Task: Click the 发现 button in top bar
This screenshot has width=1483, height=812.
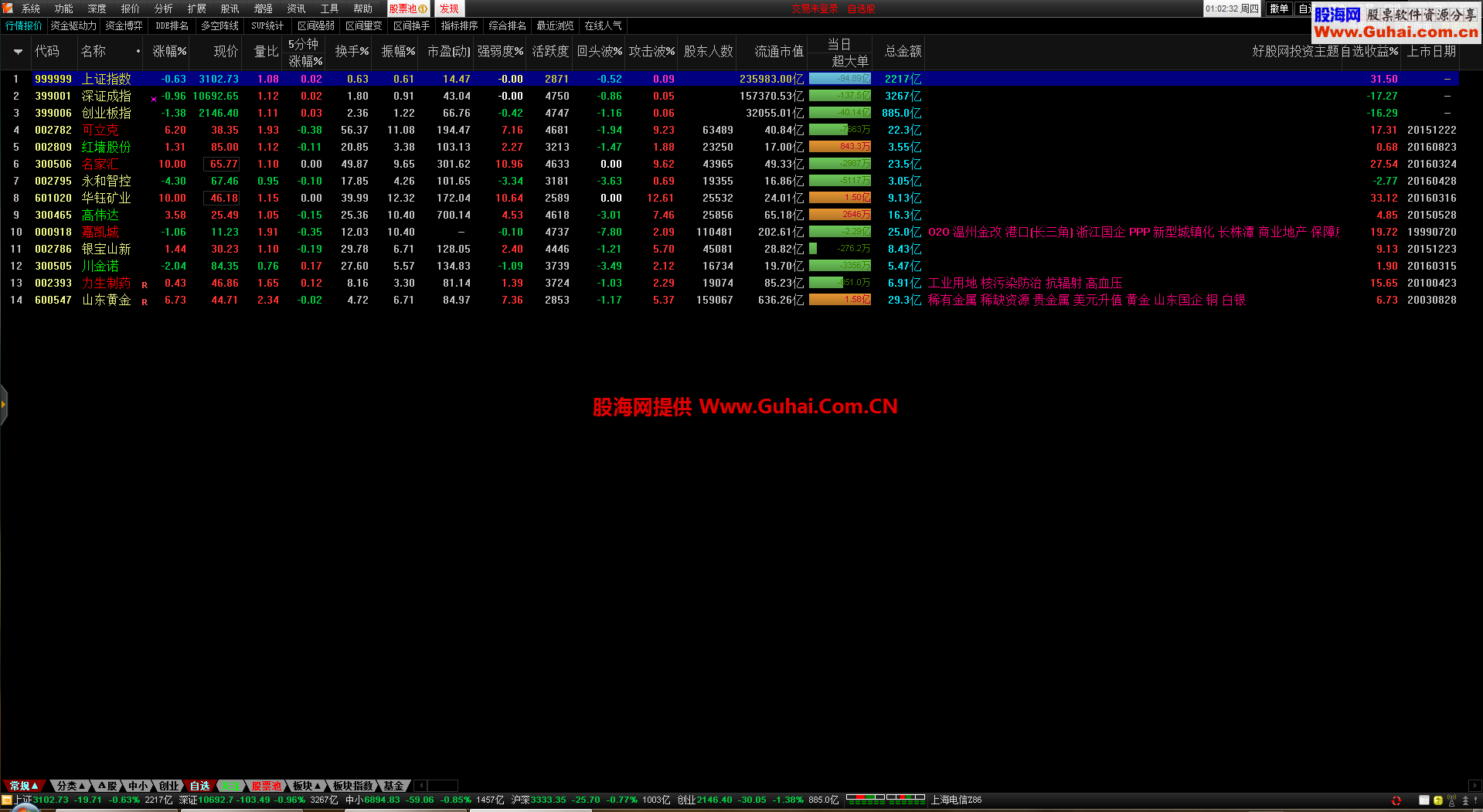Action: 449,8
